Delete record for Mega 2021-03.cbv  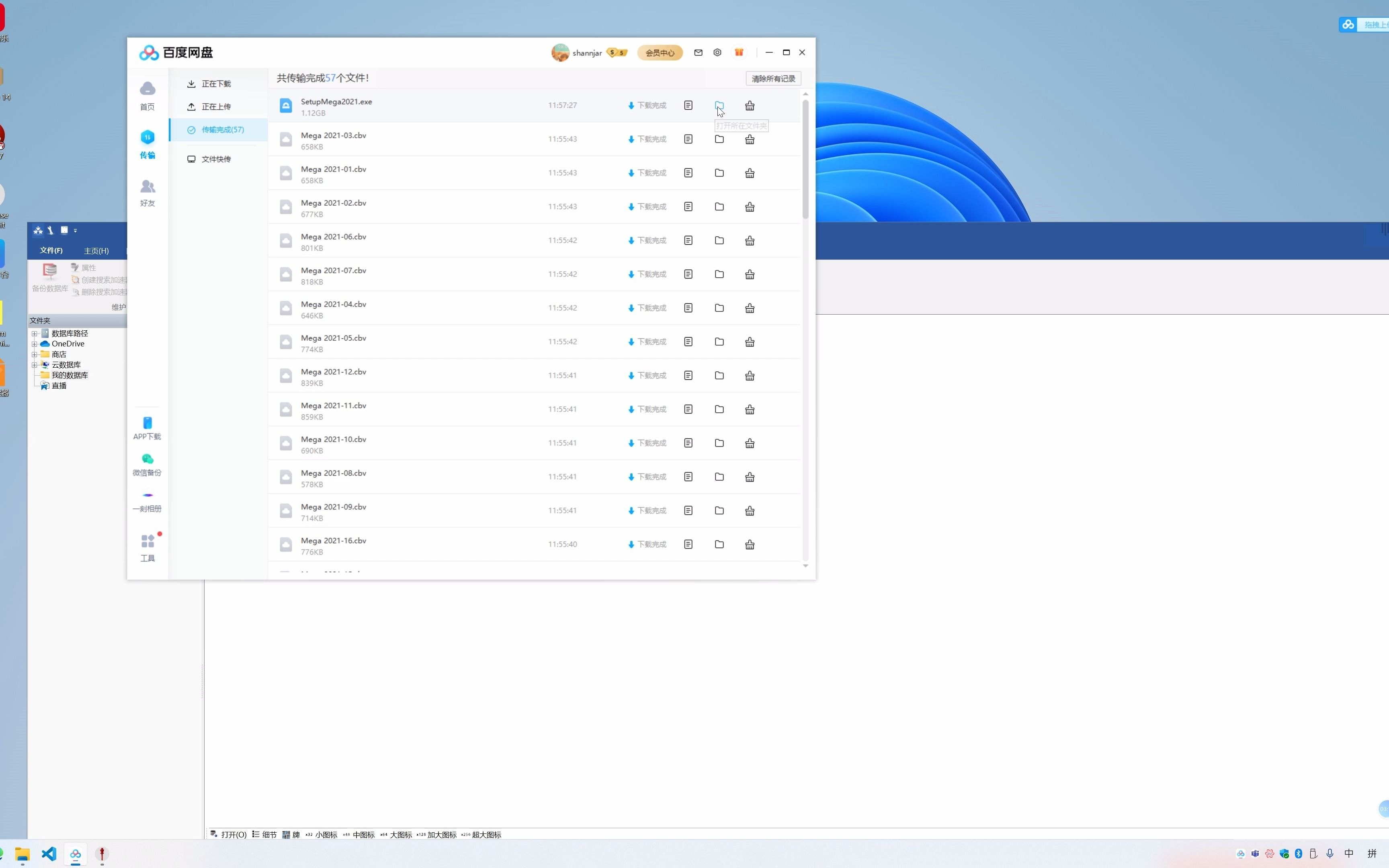click(x=750, y=139)
